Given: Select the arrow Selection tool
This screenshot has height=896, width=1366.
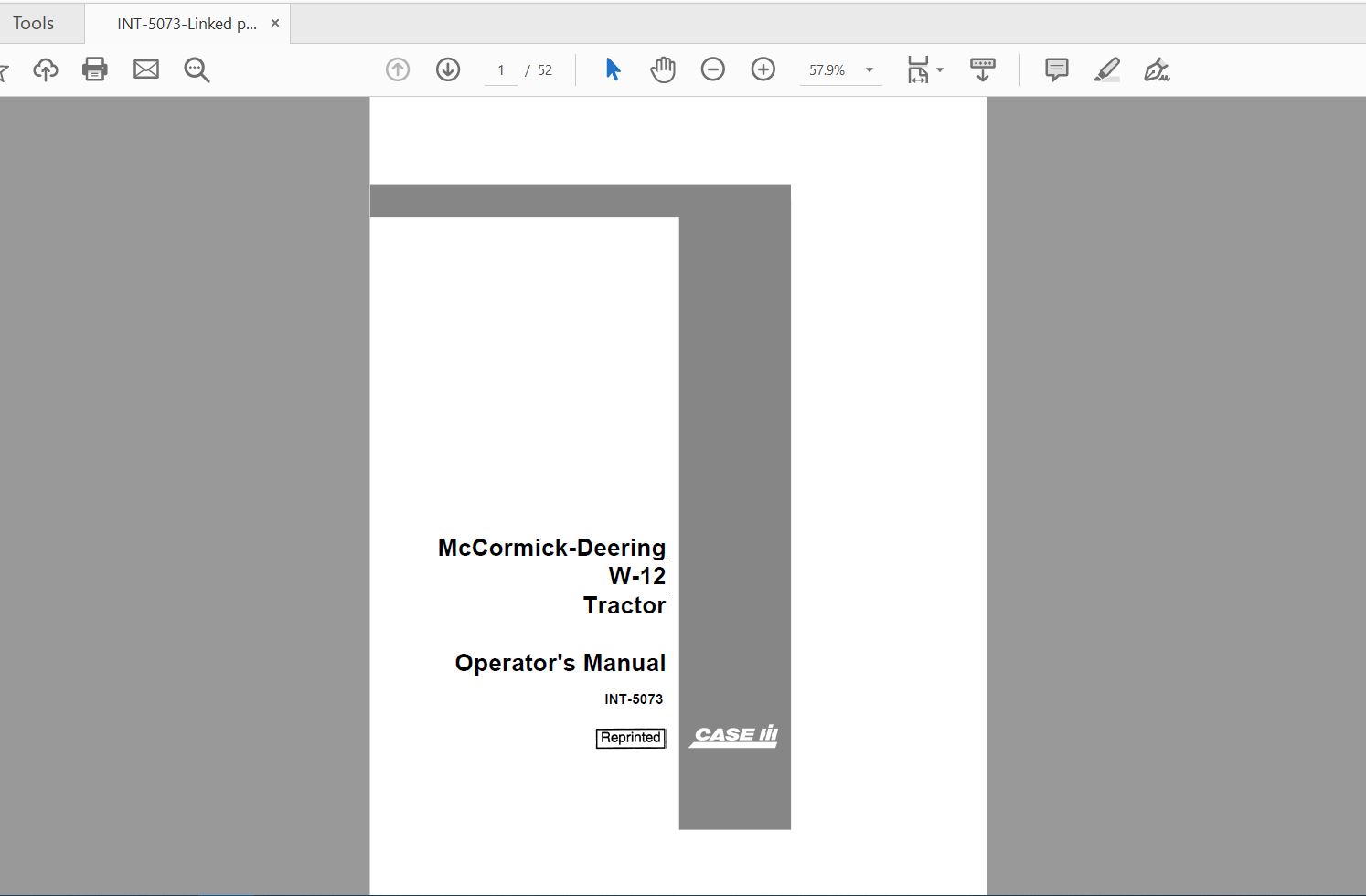Looking at the screenshot, I should coord(613,69).
